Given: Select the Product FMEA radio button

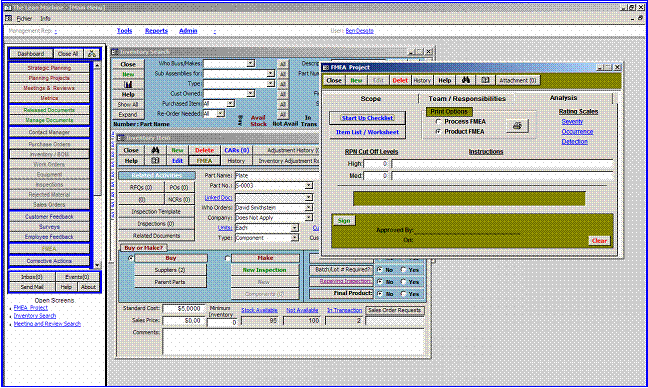Looking at the screenshot, I should click(438, 131).
